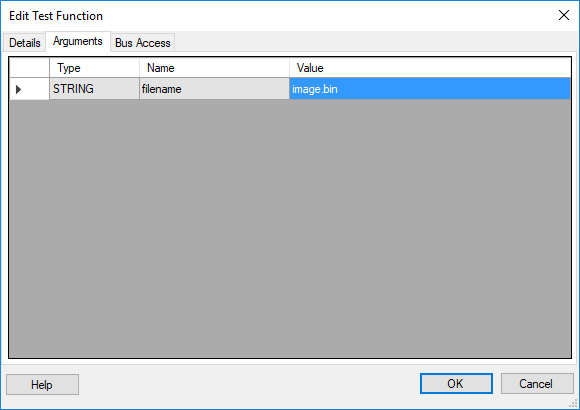Select the STRING type cell

coord(94,89)
